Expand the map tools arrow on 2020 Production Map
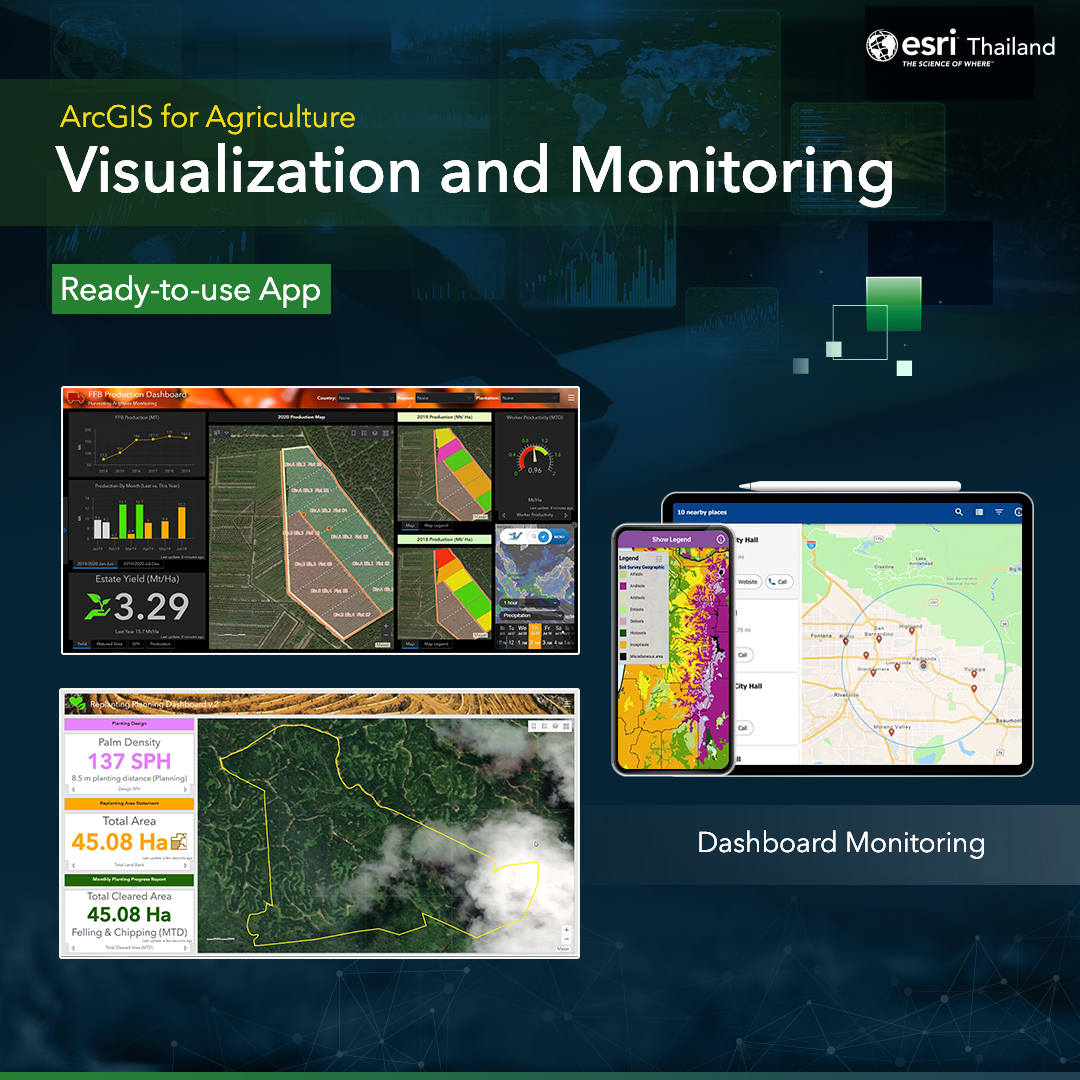The height and width of the screenshot is (1080, 1080). click(227, 433)
